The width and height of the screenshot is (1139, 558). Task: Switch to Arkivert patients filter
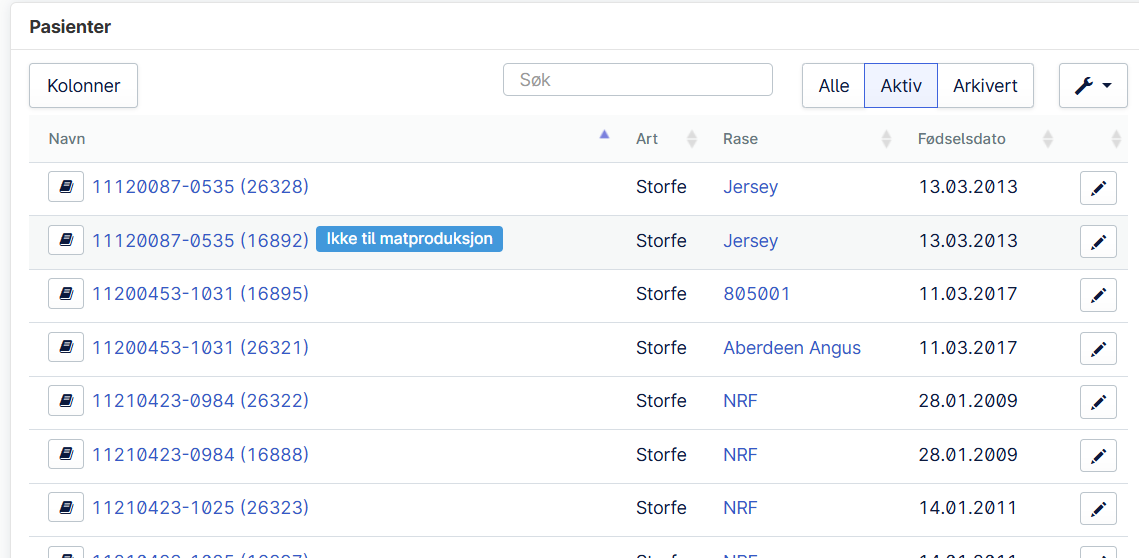(x=985, y=86)
